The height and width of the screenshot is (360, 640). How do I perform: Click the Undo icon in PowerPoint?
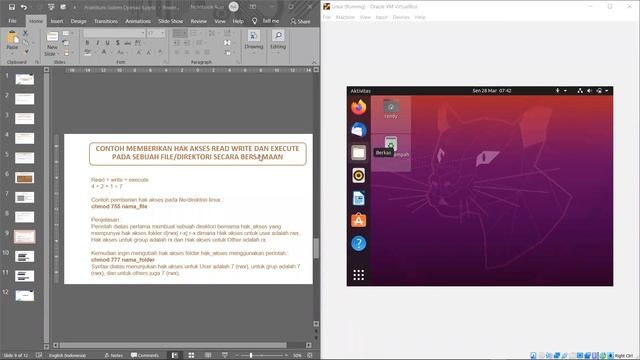[x=24, y=7]
